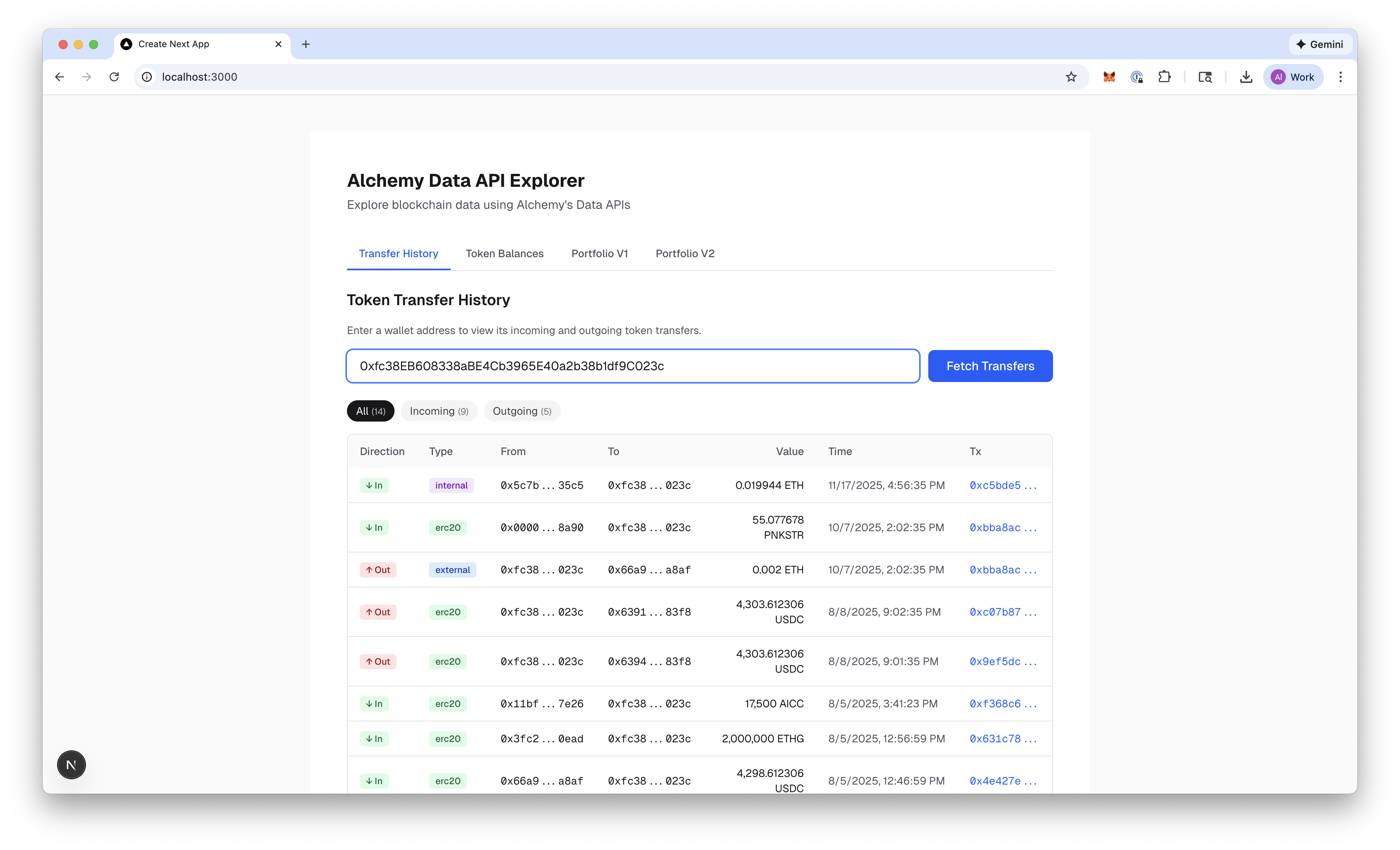
Task: Switch to the Token Balances tab
Action: click(x=504, y=253)
